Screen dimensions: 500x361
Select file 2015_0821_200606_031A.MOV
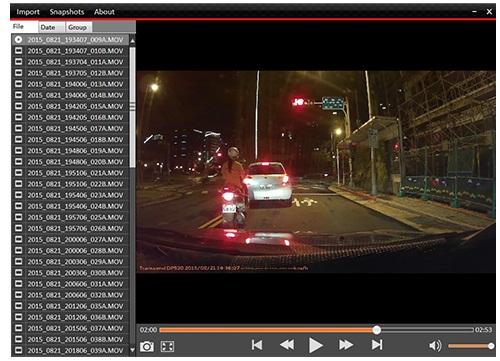(x=70, y=284)
